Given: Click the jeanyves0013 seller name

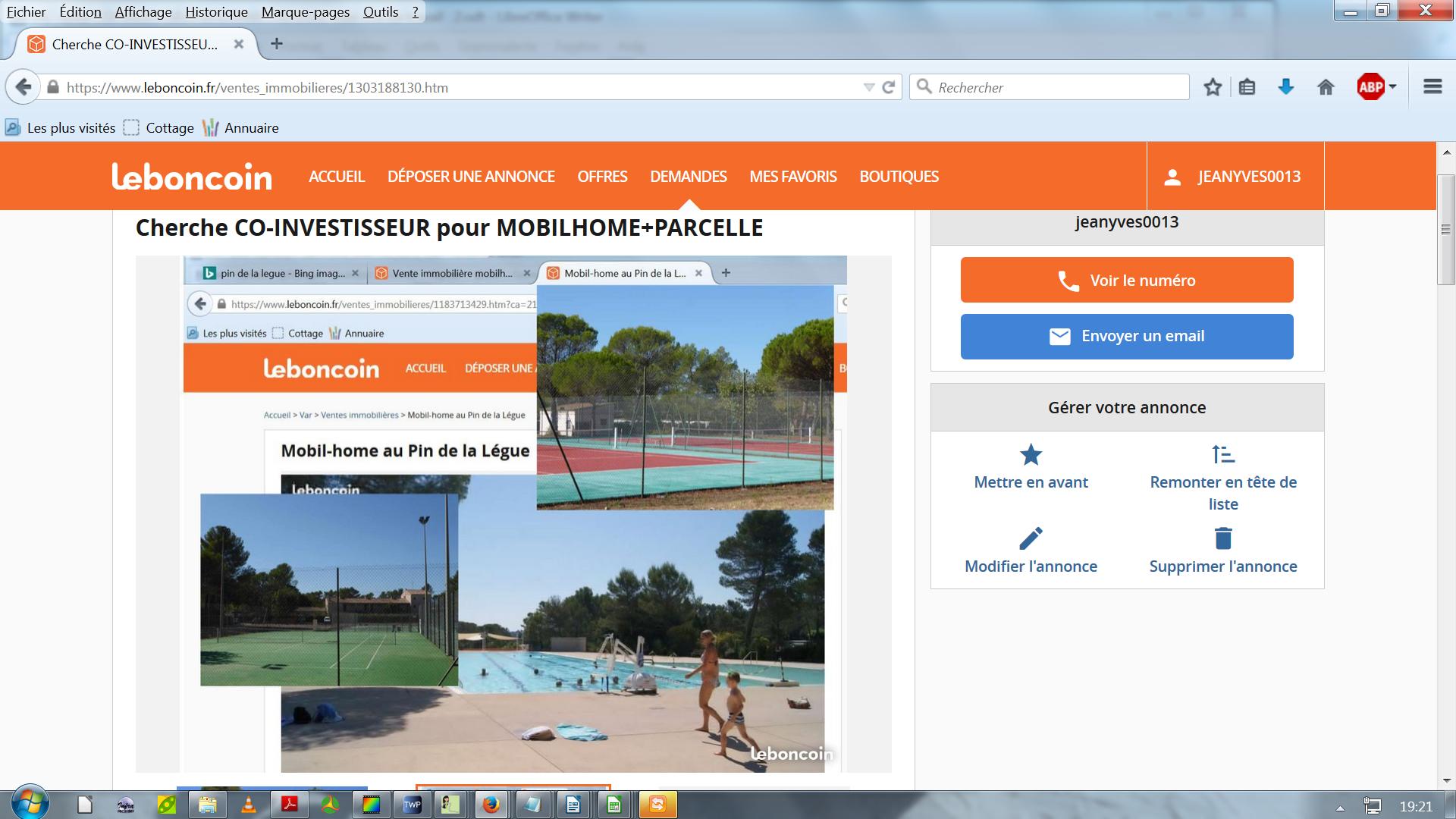Looking at the screenshot, I should coord(1127,222).
